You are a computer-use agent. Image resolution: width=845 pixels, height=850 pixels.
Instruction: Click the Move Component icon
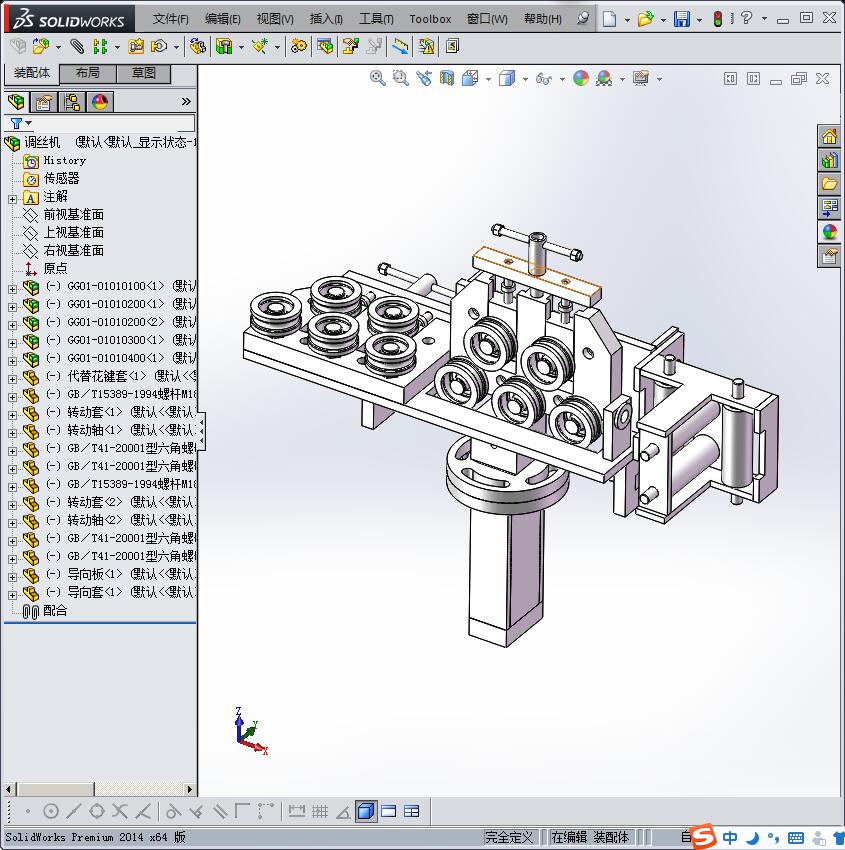coord(159,47)
